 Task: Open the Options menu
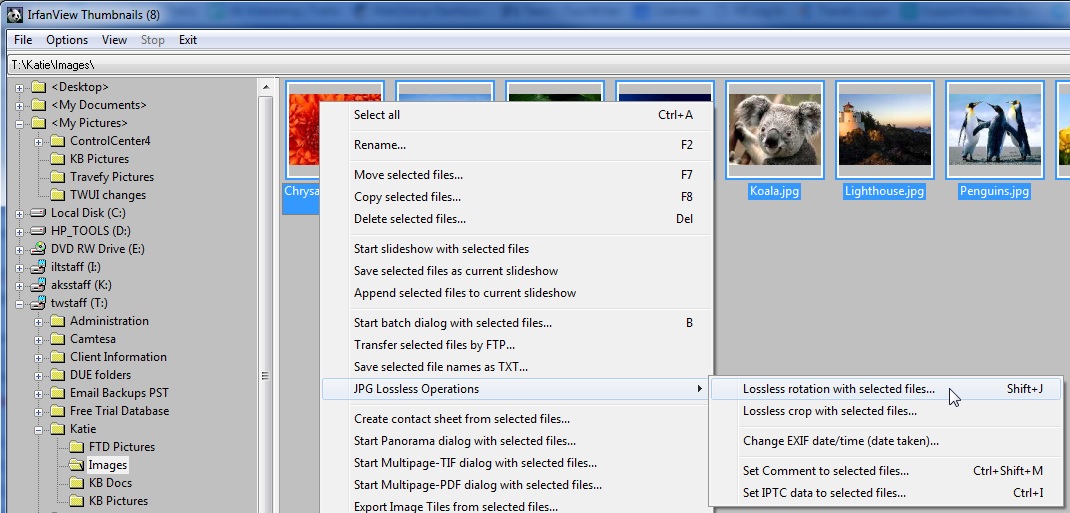pyautogui.click(x=67, y=40)
